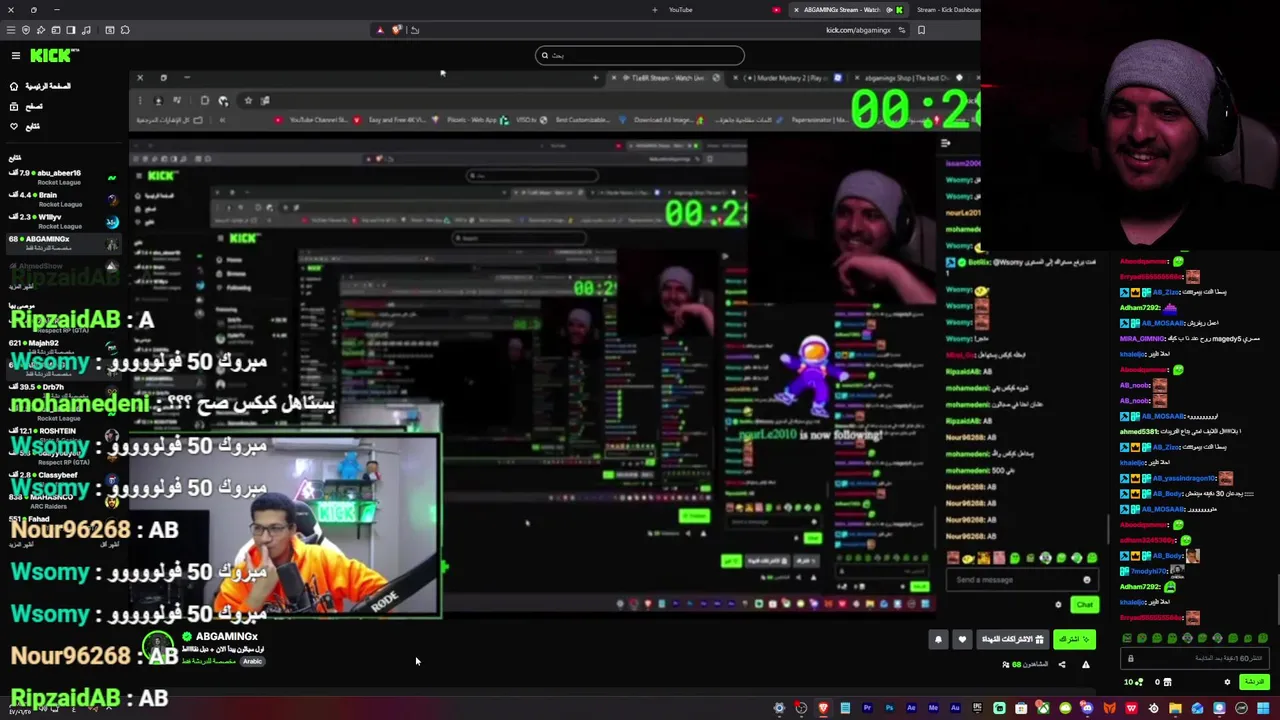The image size is (1280, 720).
Task: Click the Kick search box
Action: 640,55
